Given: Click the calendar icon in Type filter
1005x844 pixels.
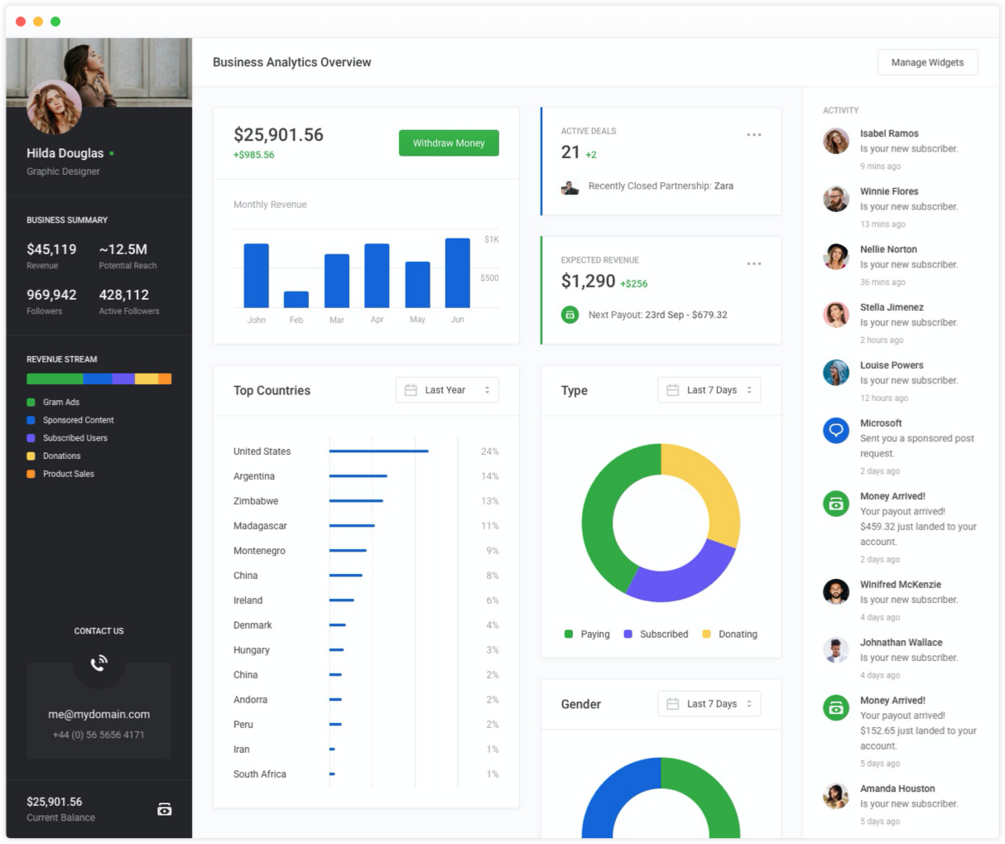Looking at the screenshot, I should coord(672,390).
